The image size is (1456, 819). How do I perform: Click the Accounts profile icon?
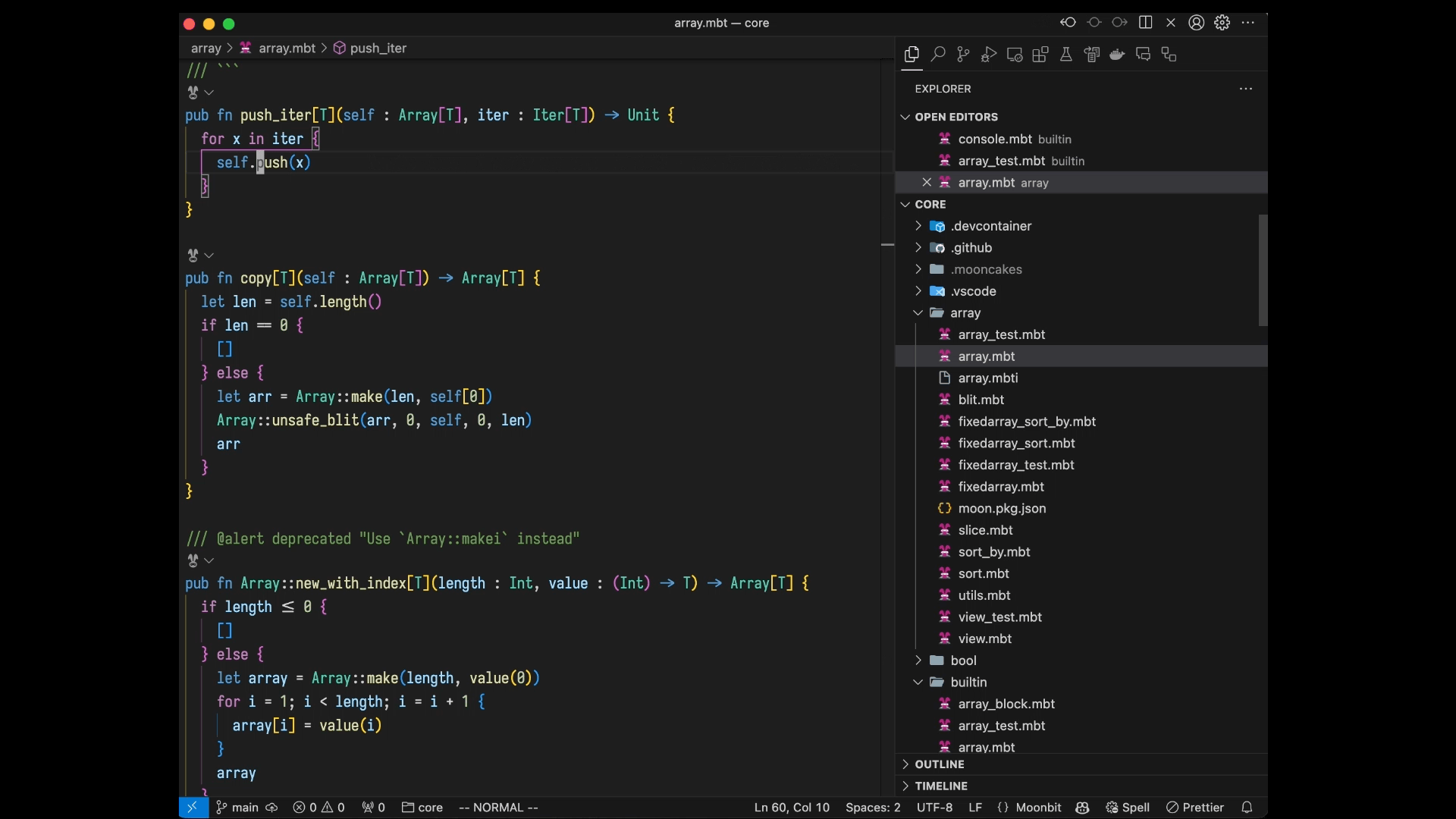click(x=1197, y=23)
